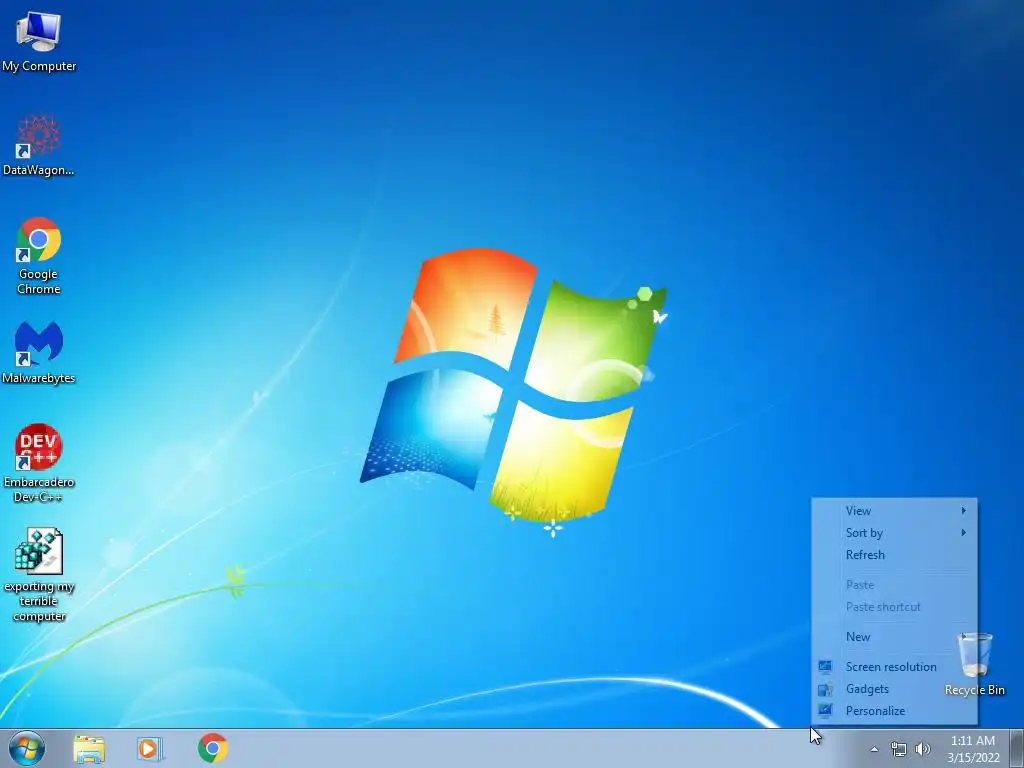Launch Windows Media Player from the taskbar

pos(150,748)
